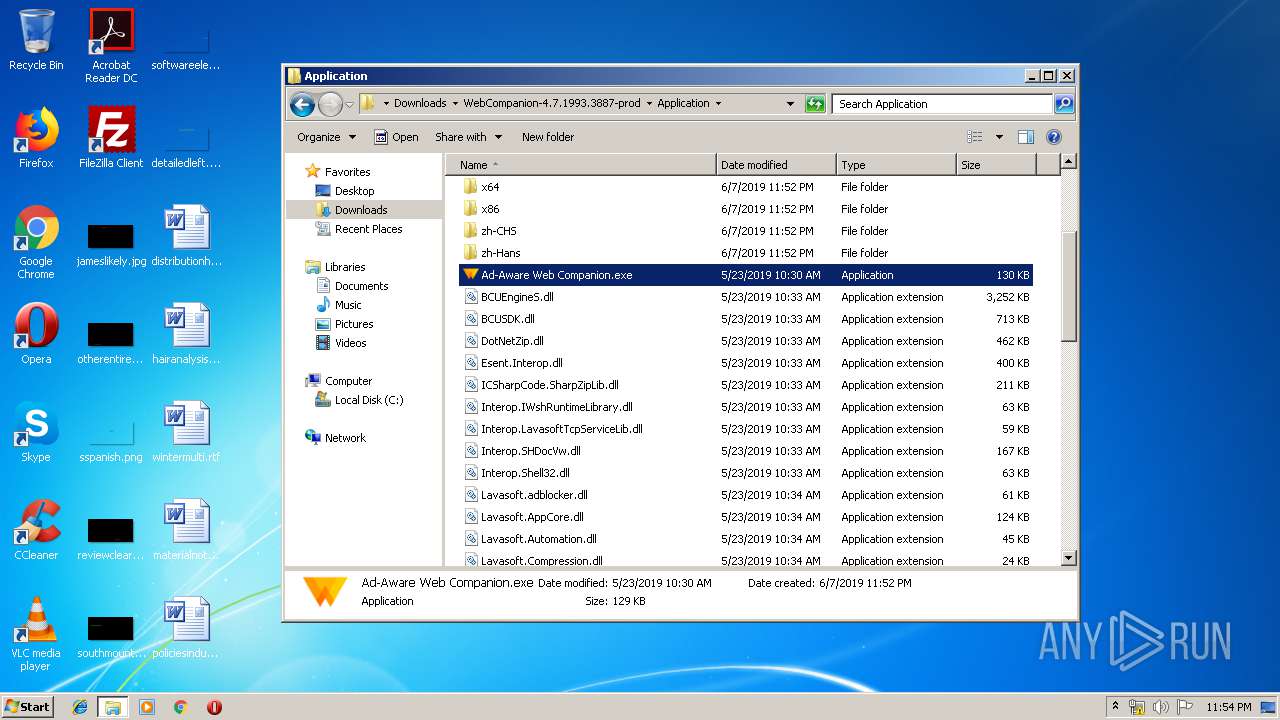The width and height of the screenshot is (1280, 720).
Task: Select Network in navigation pane
Action: pyautogui.click(x=345, y=438)
